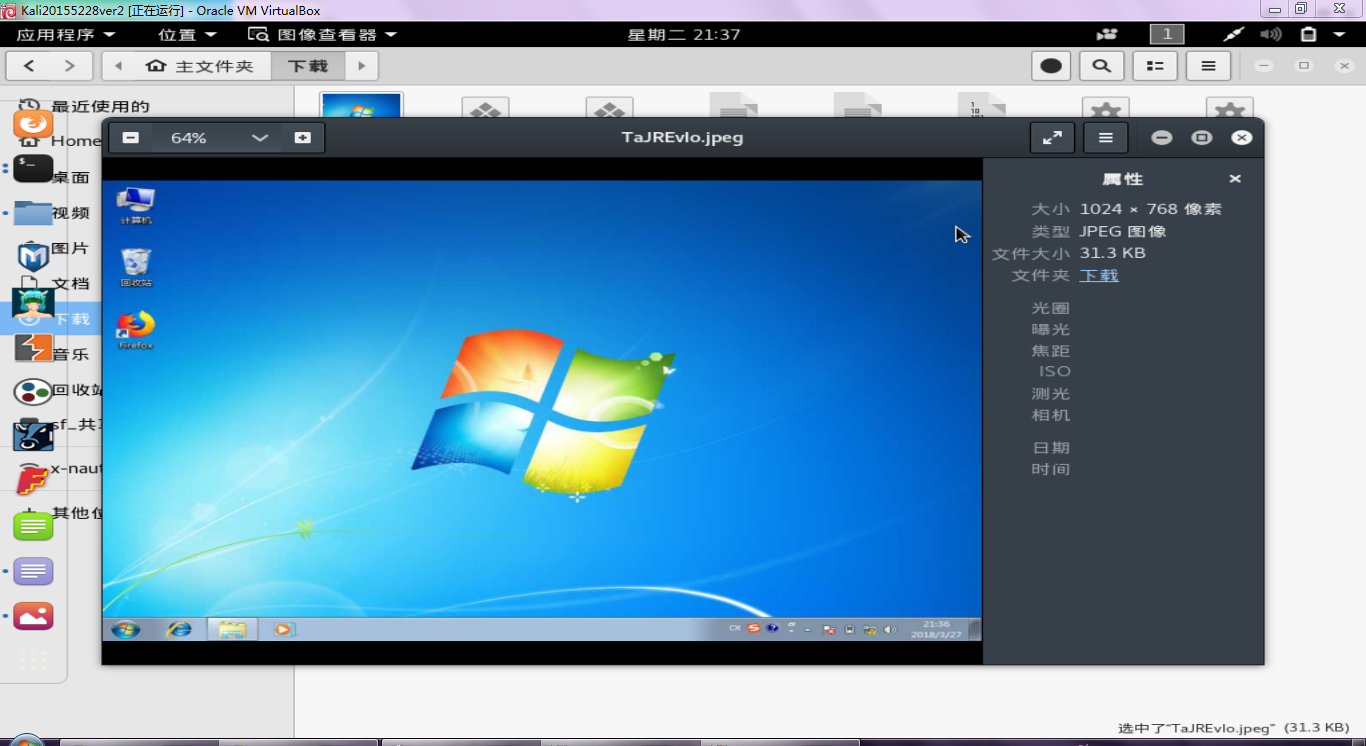Open the 64% zoom level dropdown

coord(217,138)
